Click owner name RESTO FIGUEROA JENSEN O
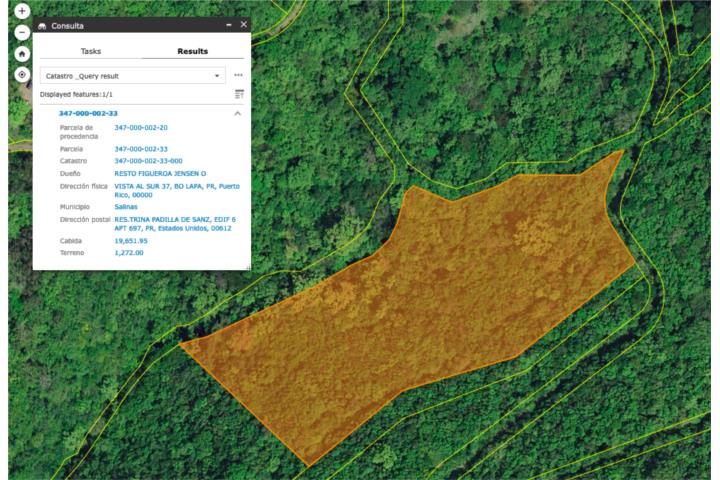Image resolution: width=720 pixels, height=480 pixels. click(160, 173)
